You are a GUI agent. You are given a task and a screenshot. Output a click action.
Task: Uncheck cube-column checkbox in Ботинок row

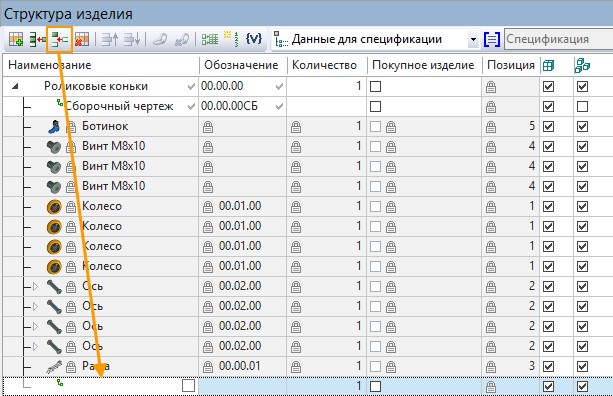tap(548, 126)
